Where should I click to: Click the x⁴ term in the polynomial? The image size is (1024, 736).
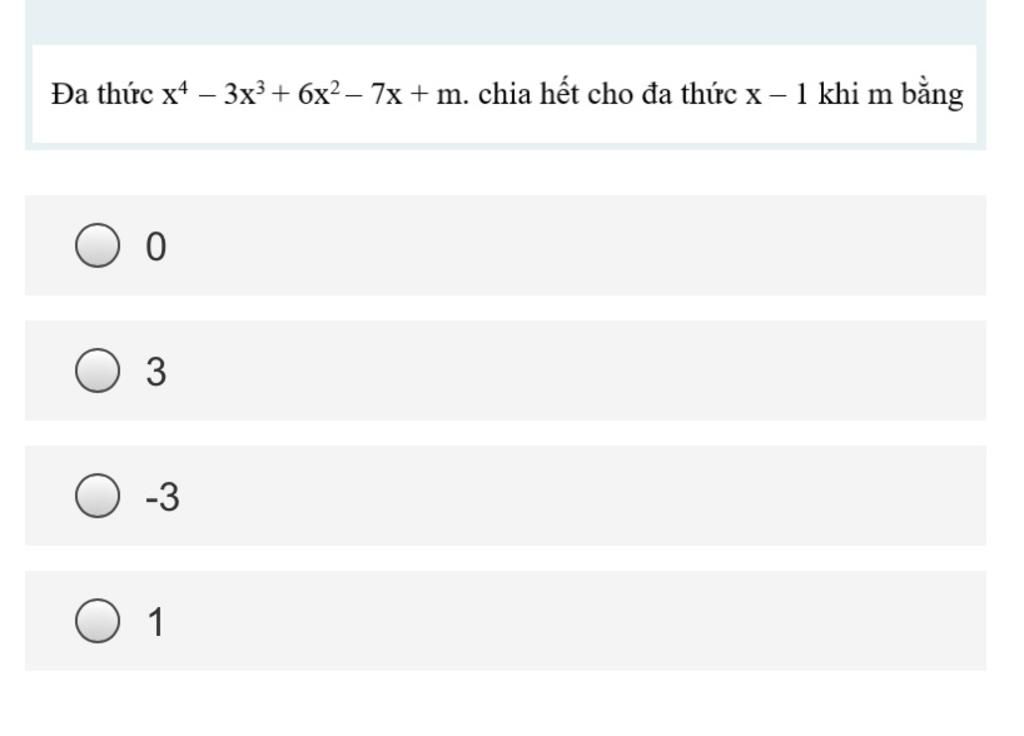pos(175,93)
